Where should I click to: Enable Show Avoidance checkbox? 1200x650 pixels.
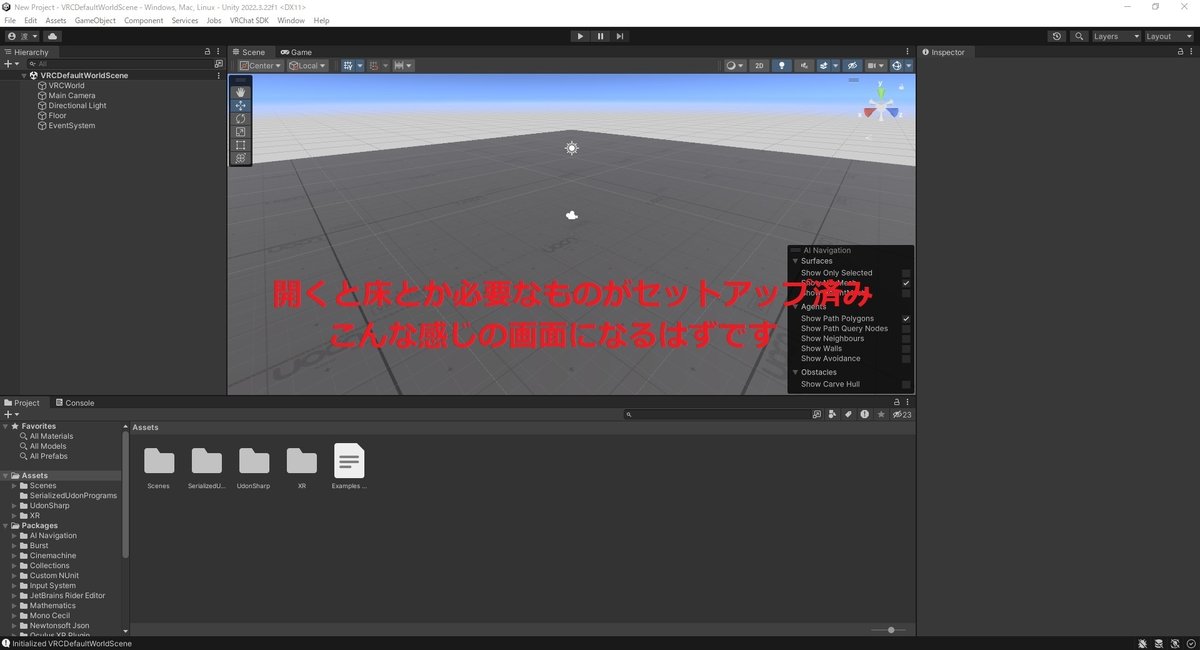coord(906,359)
